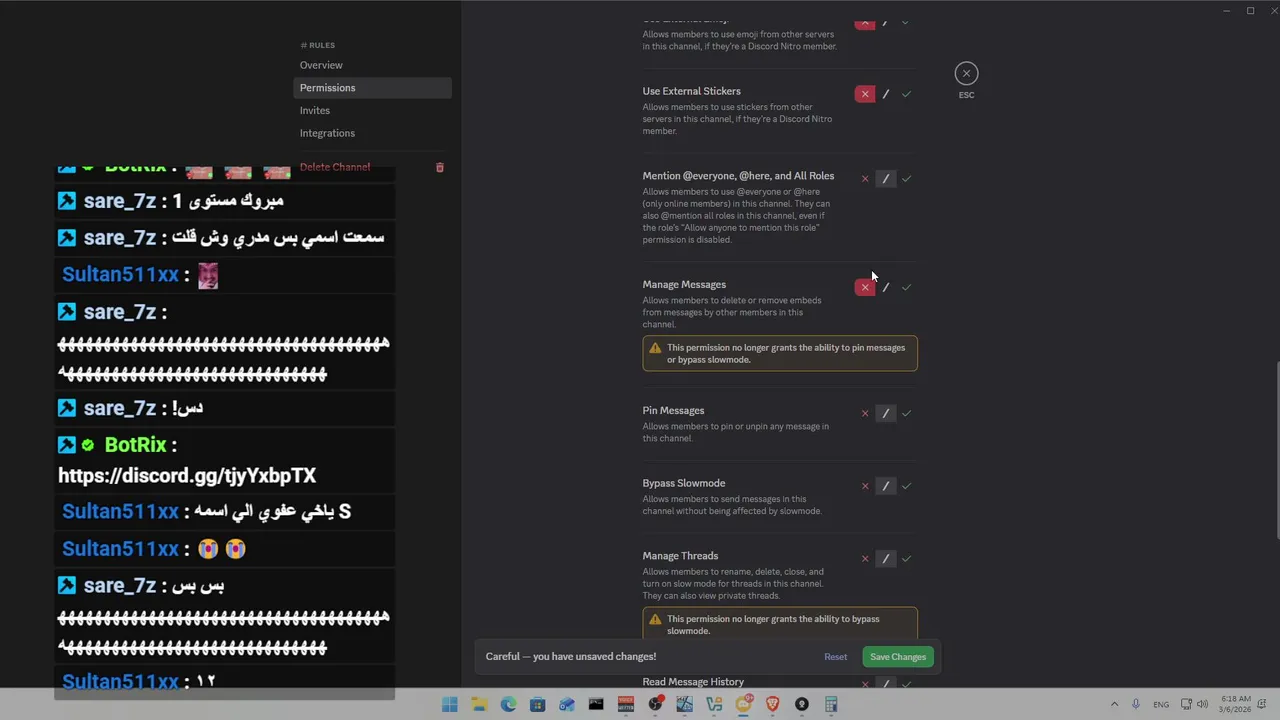Allow Pin Messages with the checkmark

(906, 413)
